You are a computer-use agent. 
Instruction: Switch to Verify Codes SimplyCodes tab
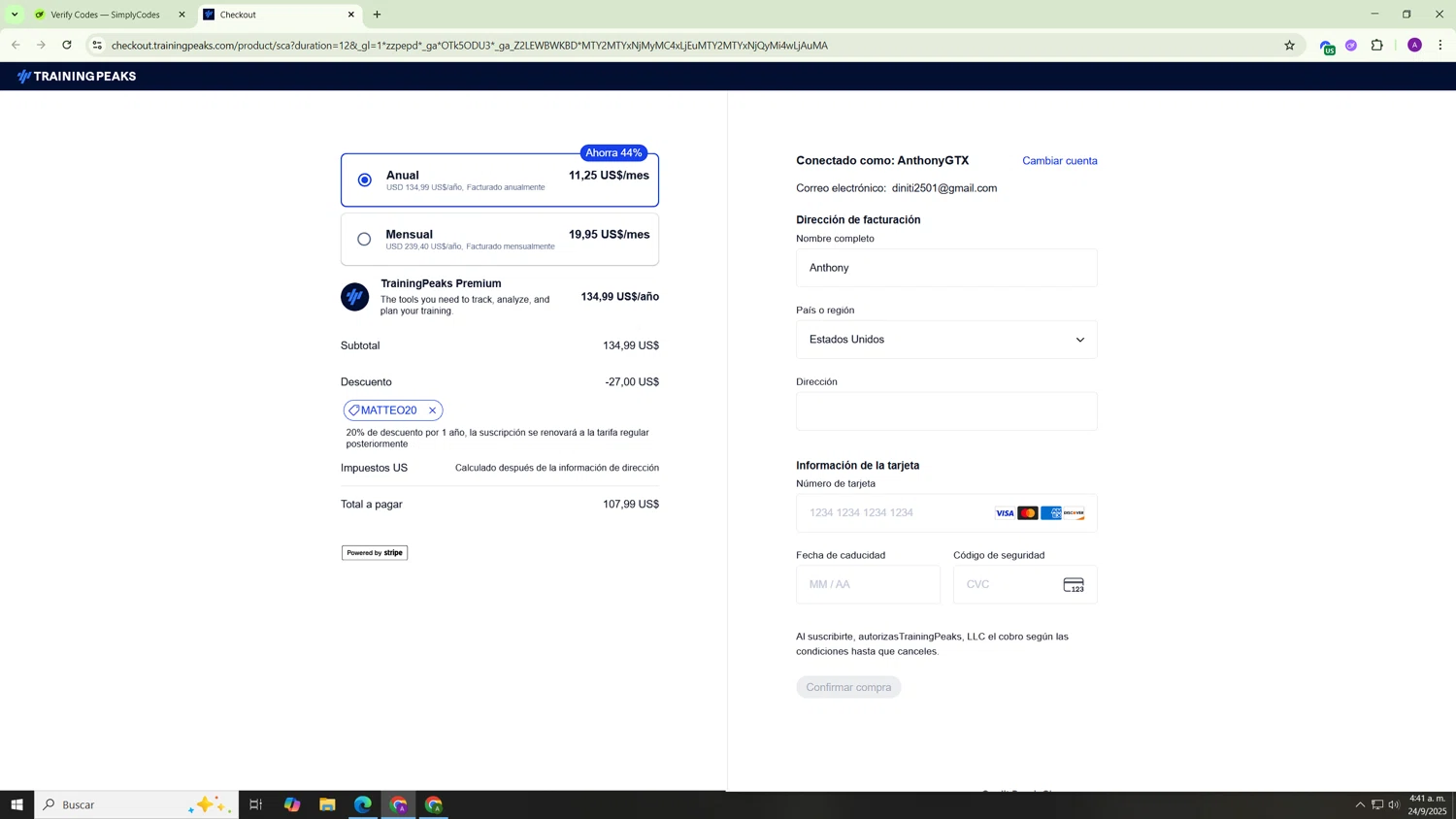[105, 15]
